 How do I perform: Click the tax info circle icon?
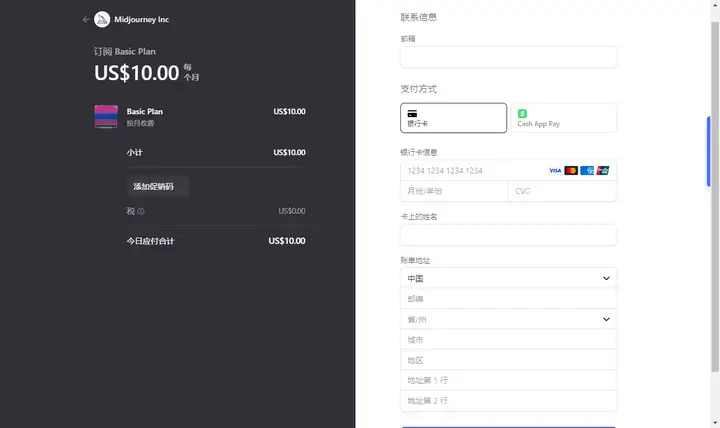(x=141, y=211)
